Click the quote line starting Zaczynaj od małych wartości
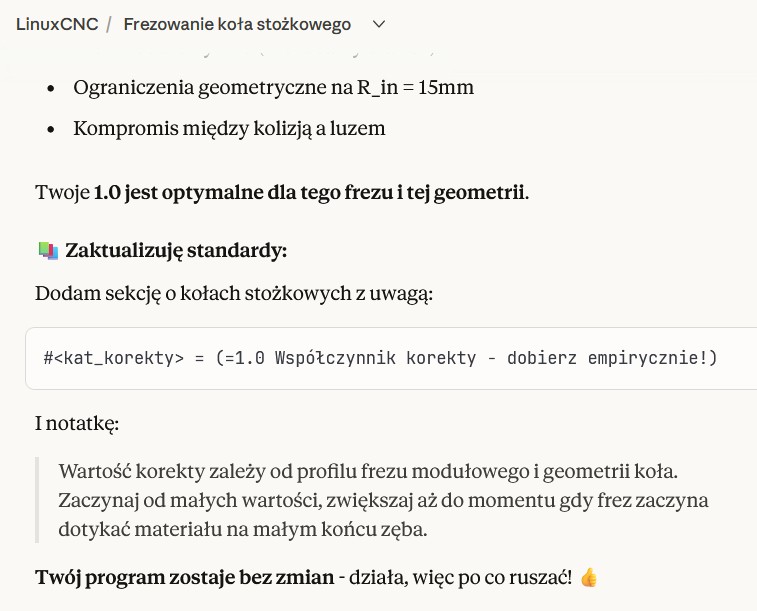The width and height of the screenshot is (757, 611). coord(383,500)
